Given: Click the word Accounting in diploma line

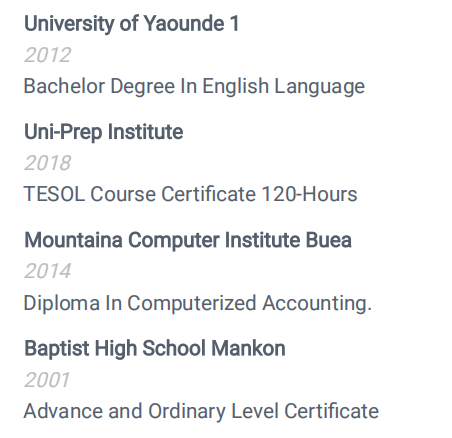Looking at the screenshot, I should [x=317, y=303].
